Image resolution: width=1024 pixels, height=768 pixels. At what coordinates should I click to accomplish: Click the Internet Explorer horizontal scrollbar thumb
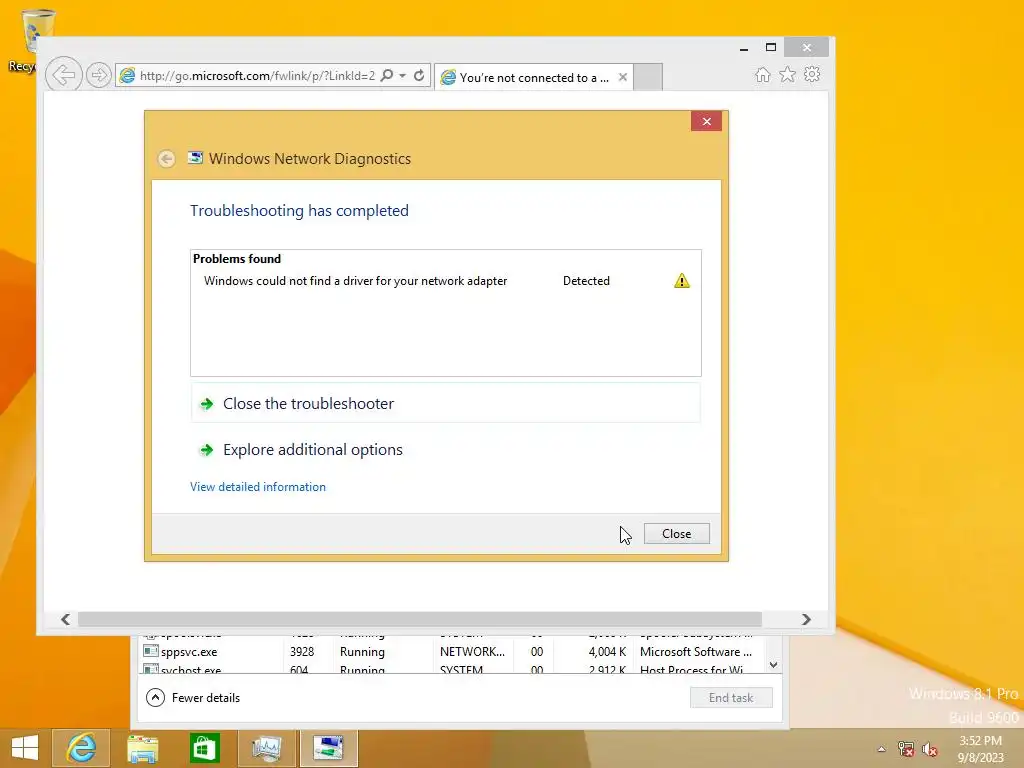tap(419, 619)
